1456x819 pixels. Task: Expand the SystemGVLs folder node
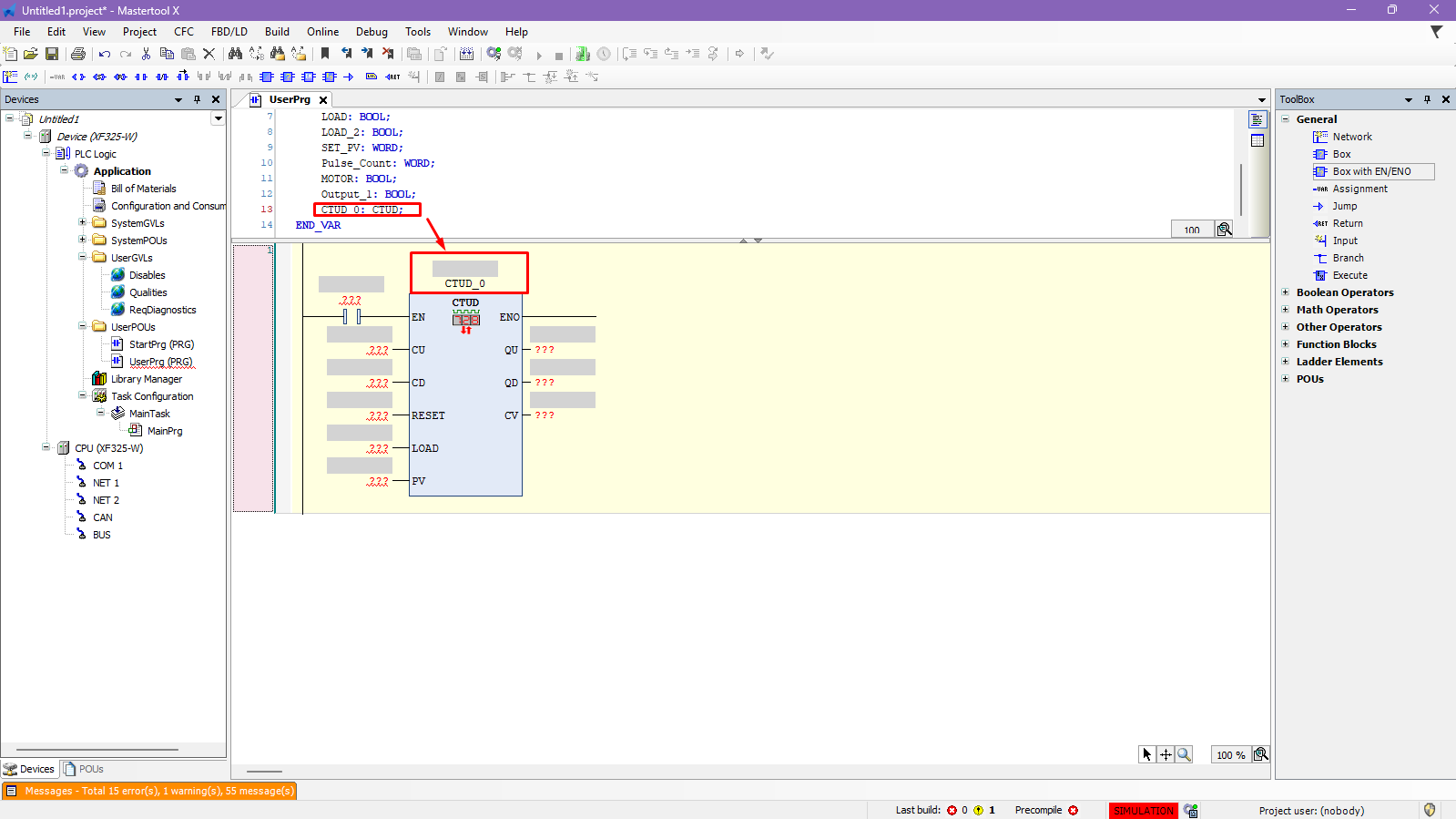pyautogui.click(x=82, y=223)
